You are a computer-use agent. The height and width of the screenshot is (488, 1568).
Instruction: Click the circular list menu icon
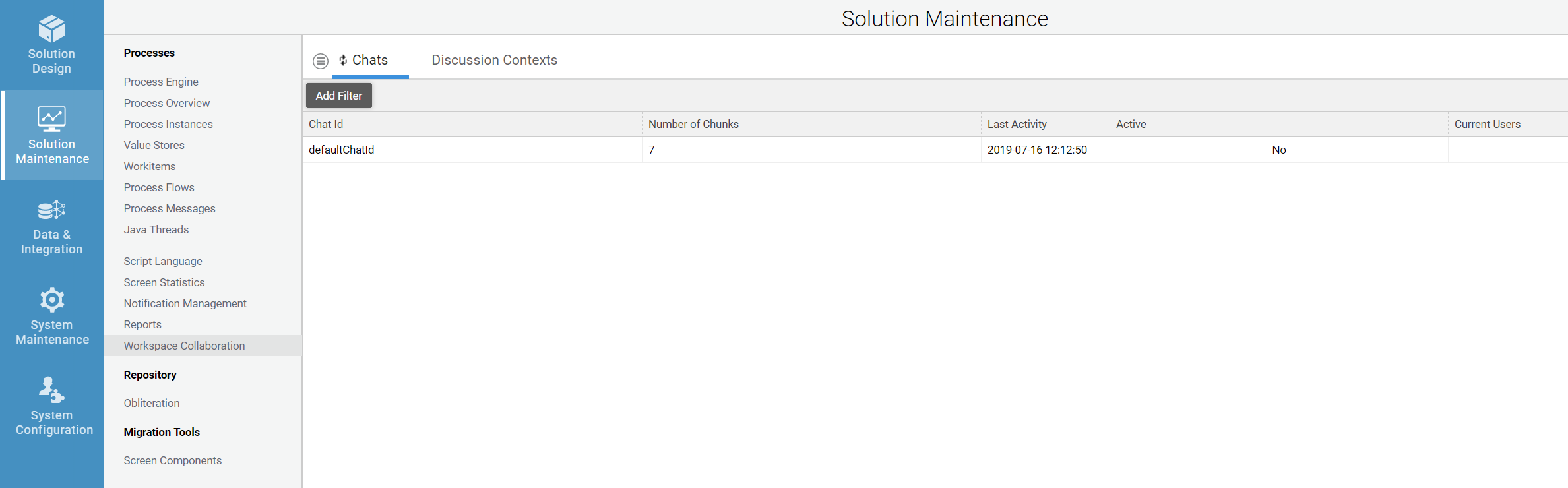point(321,61)
